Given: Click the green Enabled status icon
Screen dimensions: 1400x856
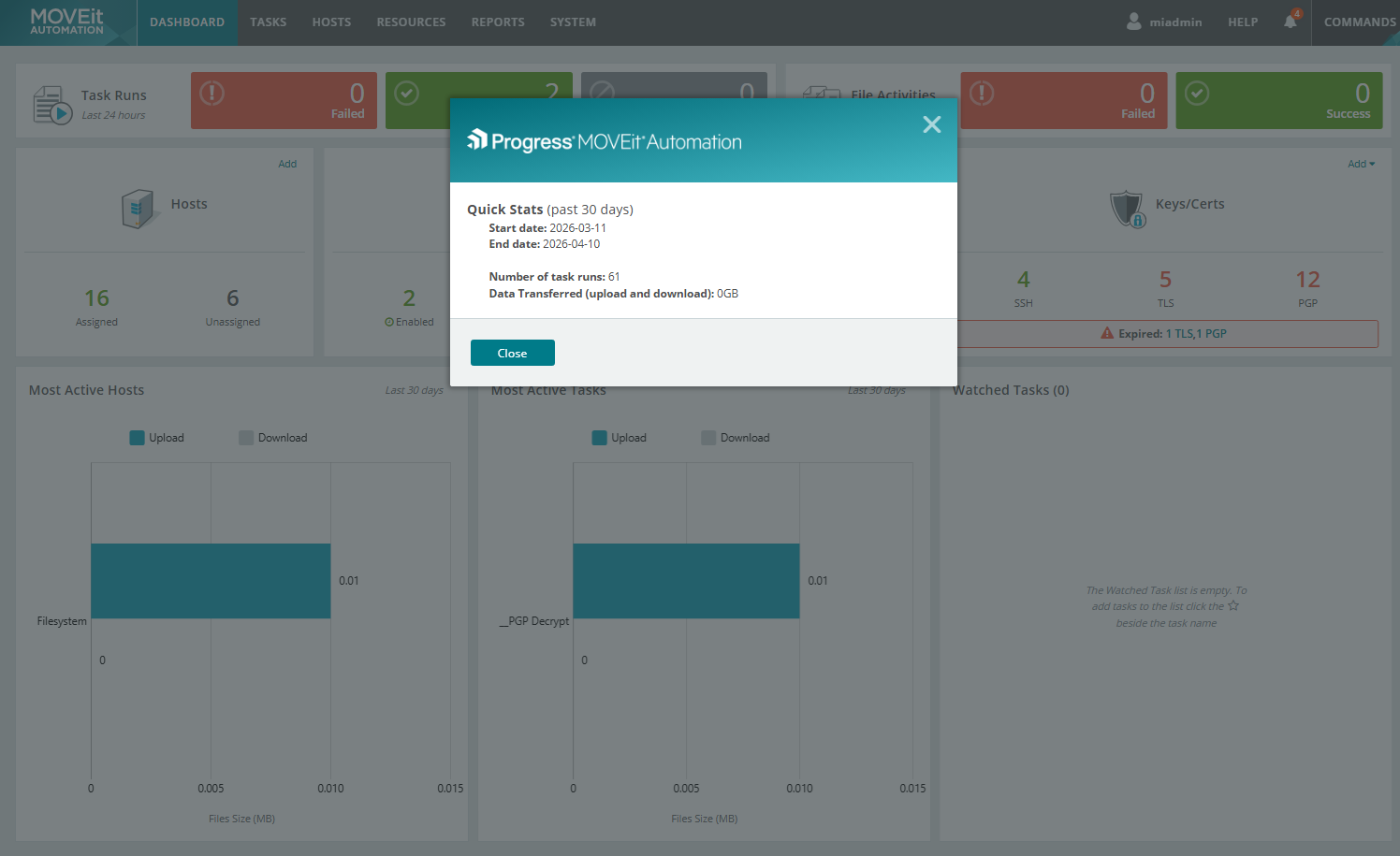Looking at the screenshot, I should tap(389, 322).
